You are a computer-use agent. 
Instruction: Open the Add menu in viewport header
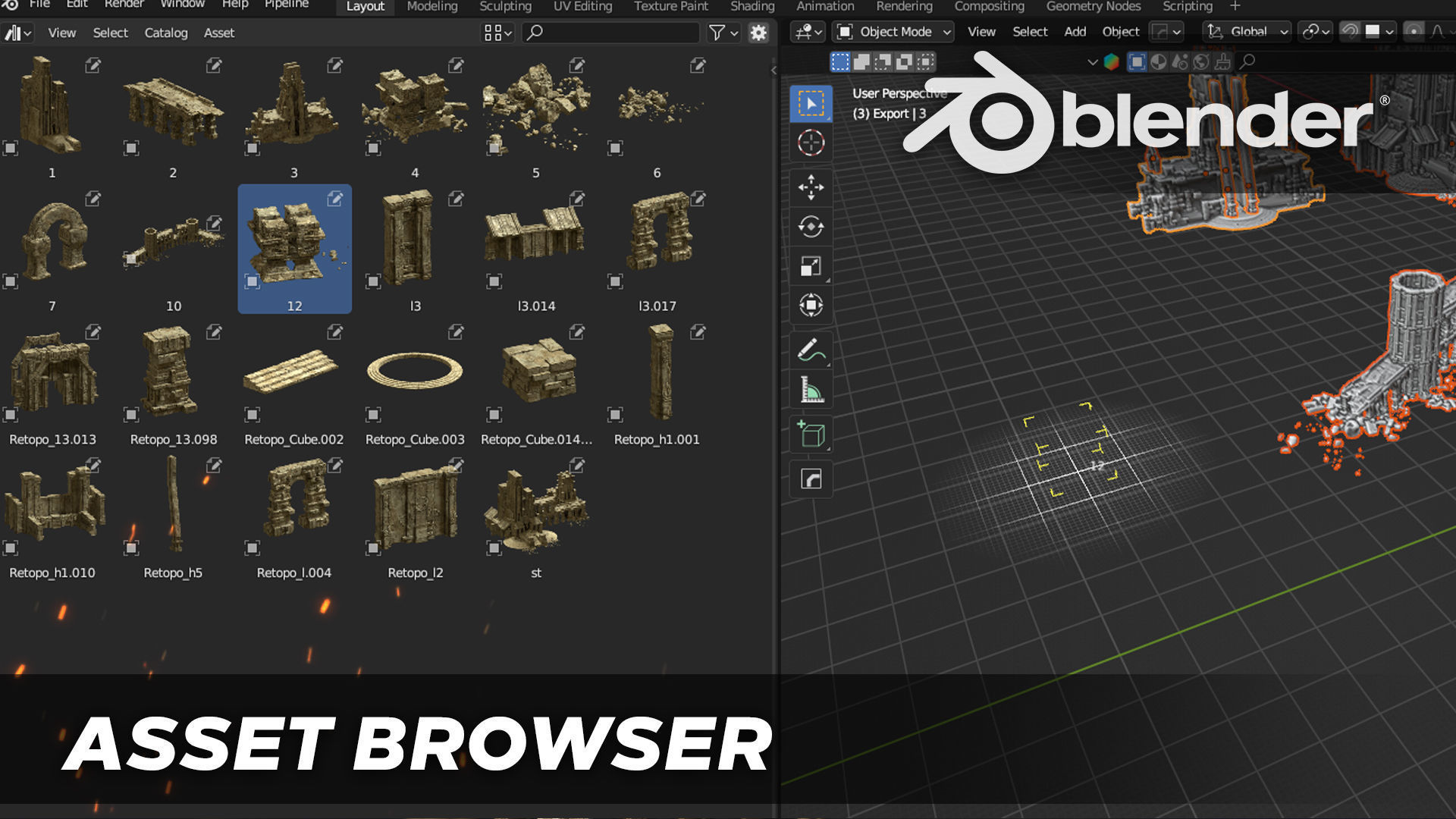[x=1075, y=32]
